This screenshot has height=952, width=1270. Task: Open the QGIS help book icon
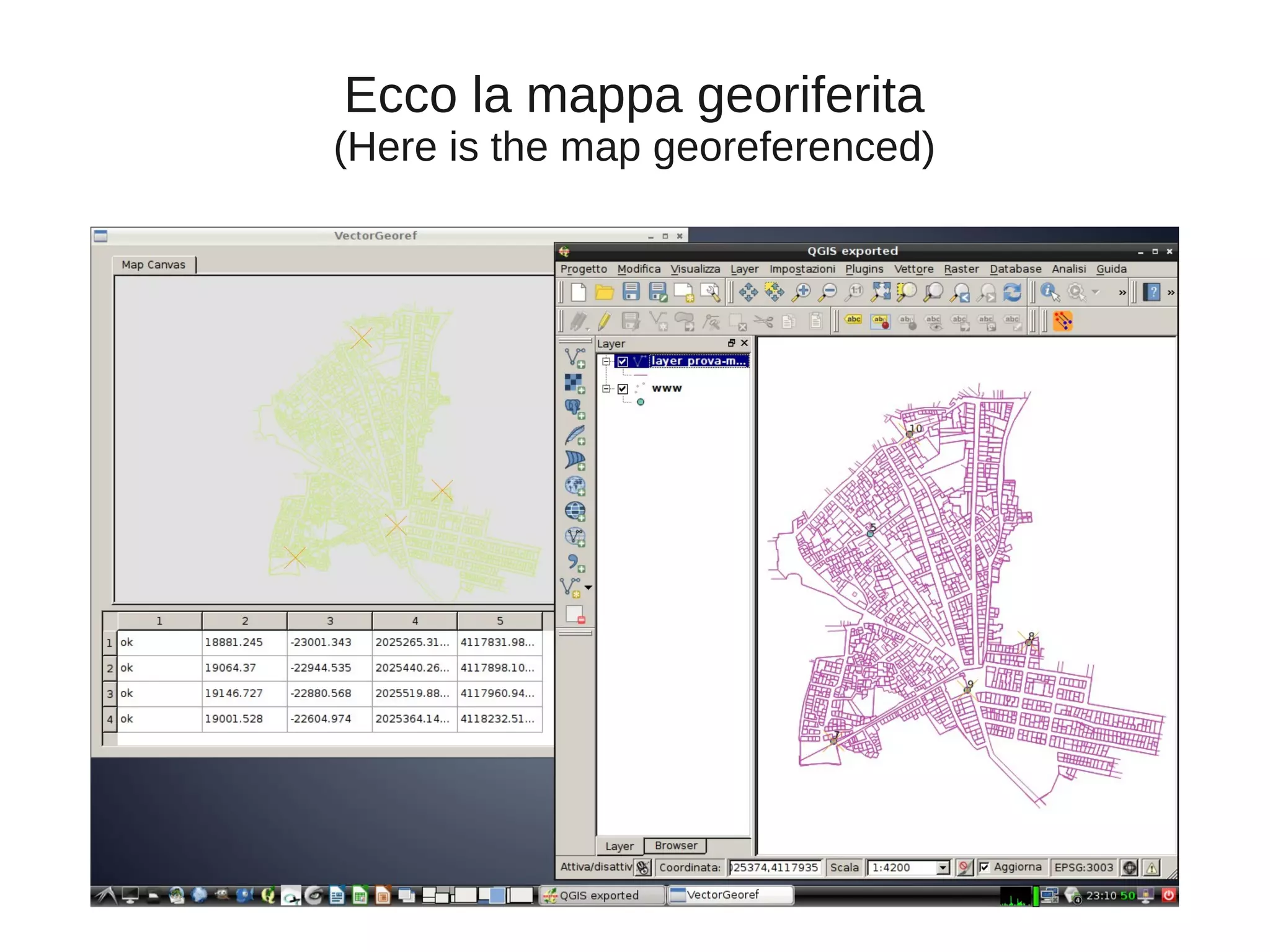pyautogui.click(x=1152, y=292)
